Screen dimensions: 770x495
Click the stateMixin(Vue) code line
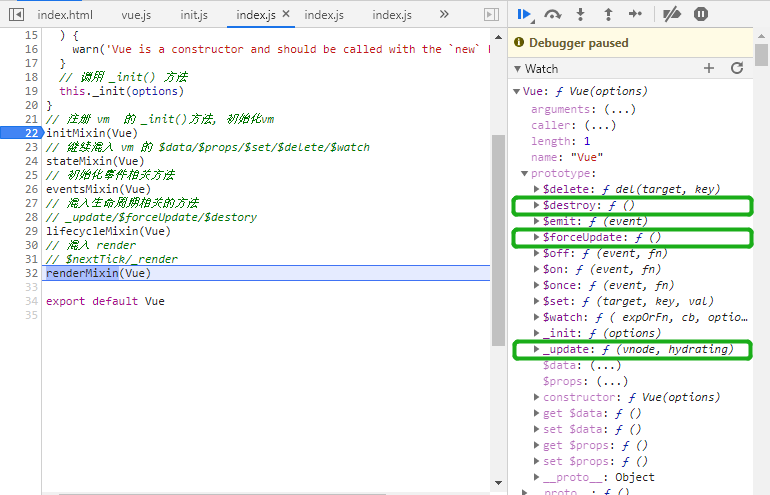(95, 161)
